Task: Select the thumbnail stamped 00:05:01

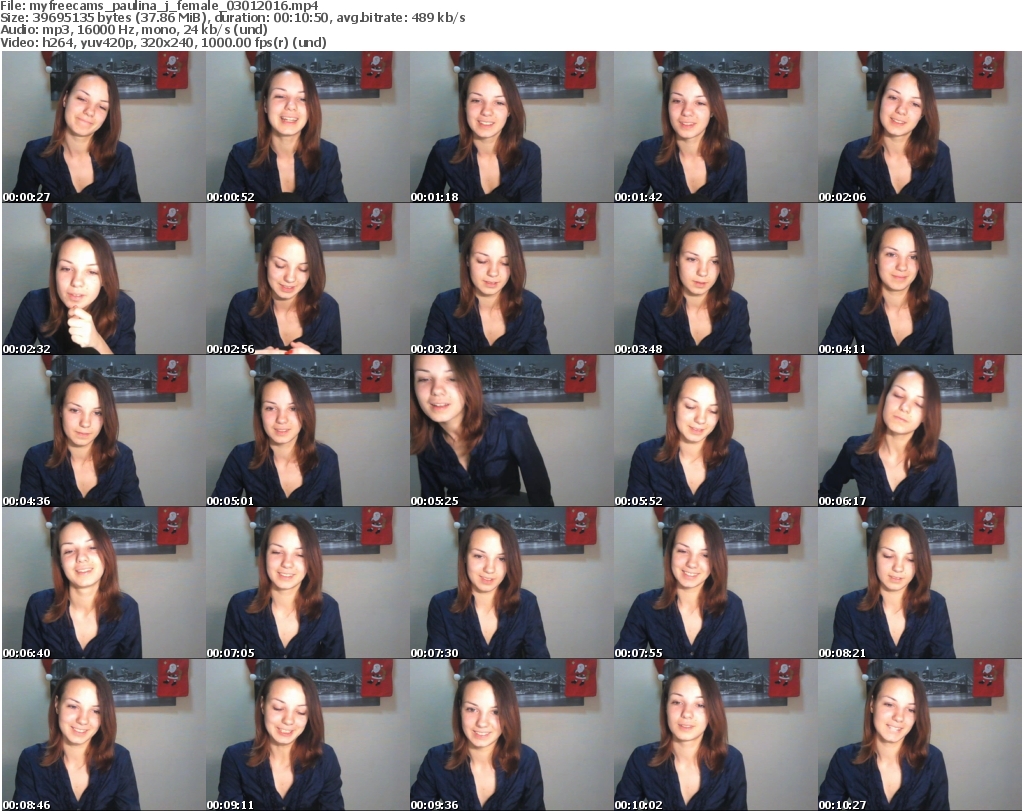Action: [x=308, y=431]
